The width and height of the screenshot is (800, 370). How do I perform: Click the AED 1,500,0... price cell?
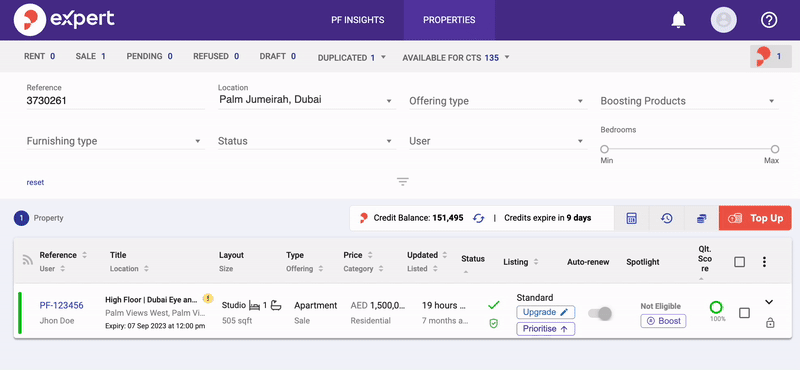tap(378, 305)
